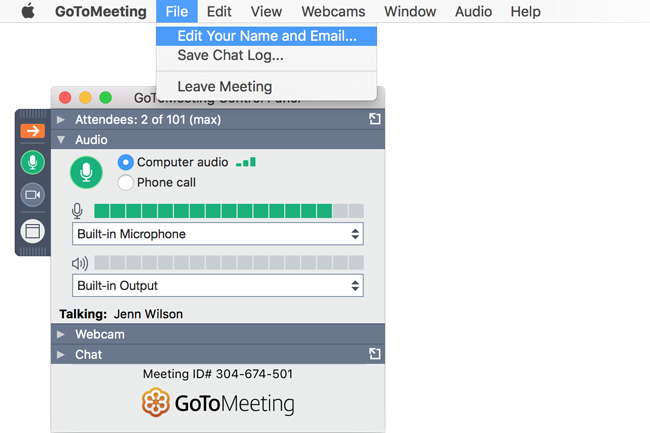Click the GoToMeeting daisy logo
650x433 pixels.
tap(155, 402)
